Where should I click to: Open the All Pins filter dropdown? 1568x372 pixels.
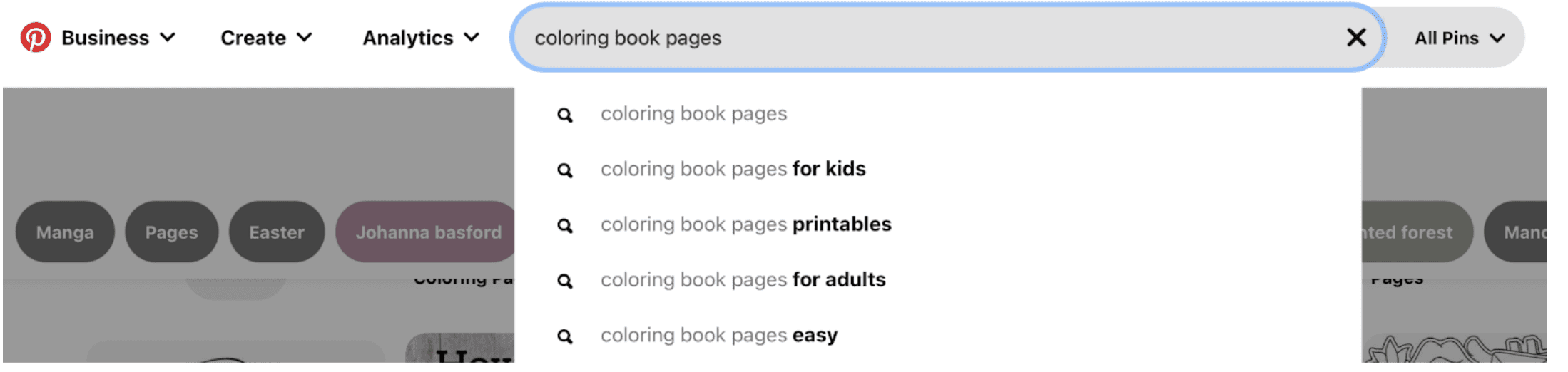pos(1460,38)
